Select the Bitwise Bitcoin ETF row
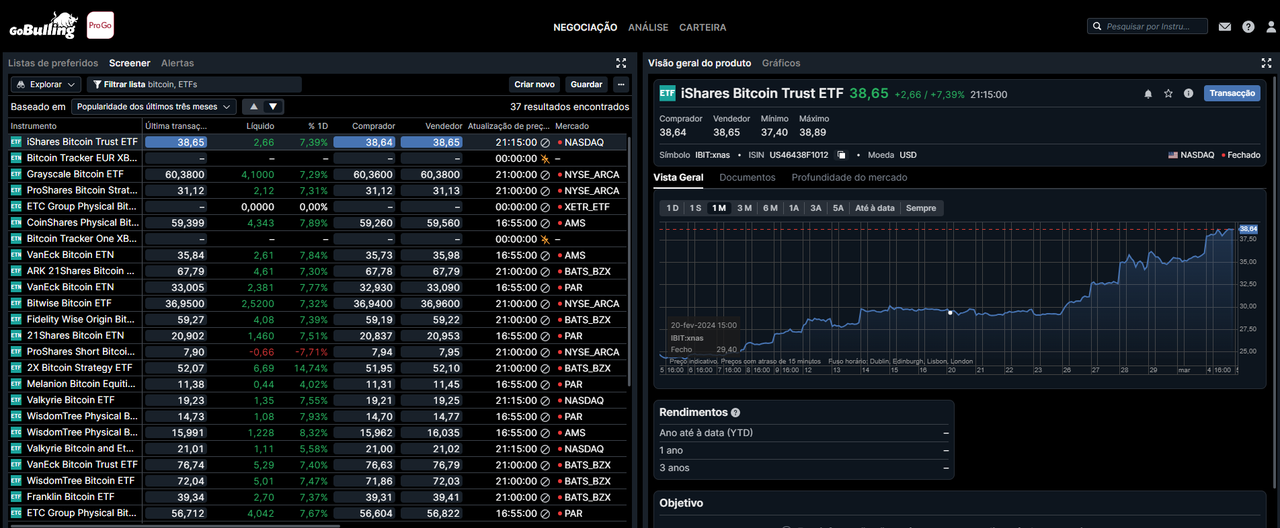 pos(318,303)
